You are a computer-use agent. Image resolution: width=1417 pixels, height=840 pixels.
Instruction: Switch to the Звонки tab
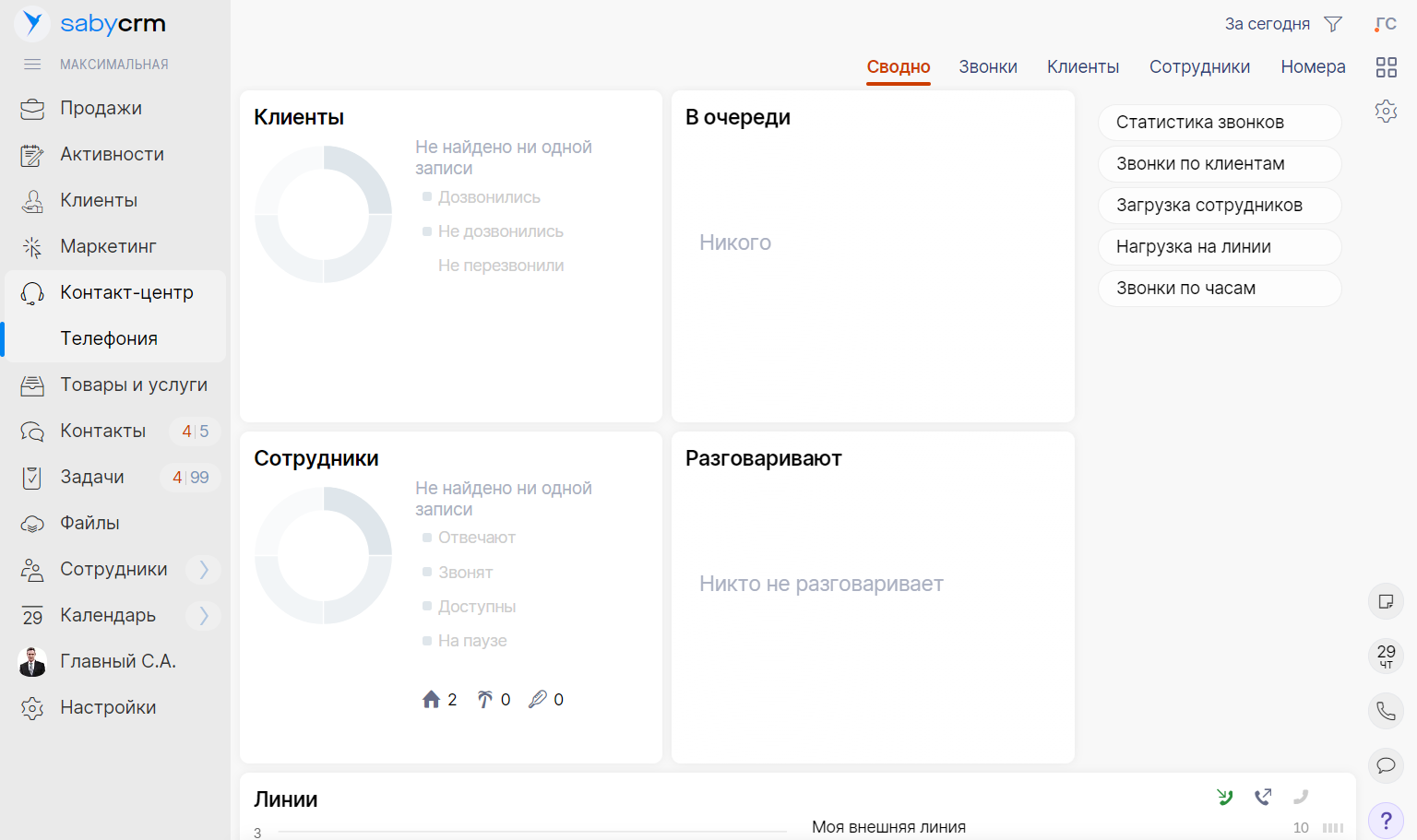(x=987, y=67)
